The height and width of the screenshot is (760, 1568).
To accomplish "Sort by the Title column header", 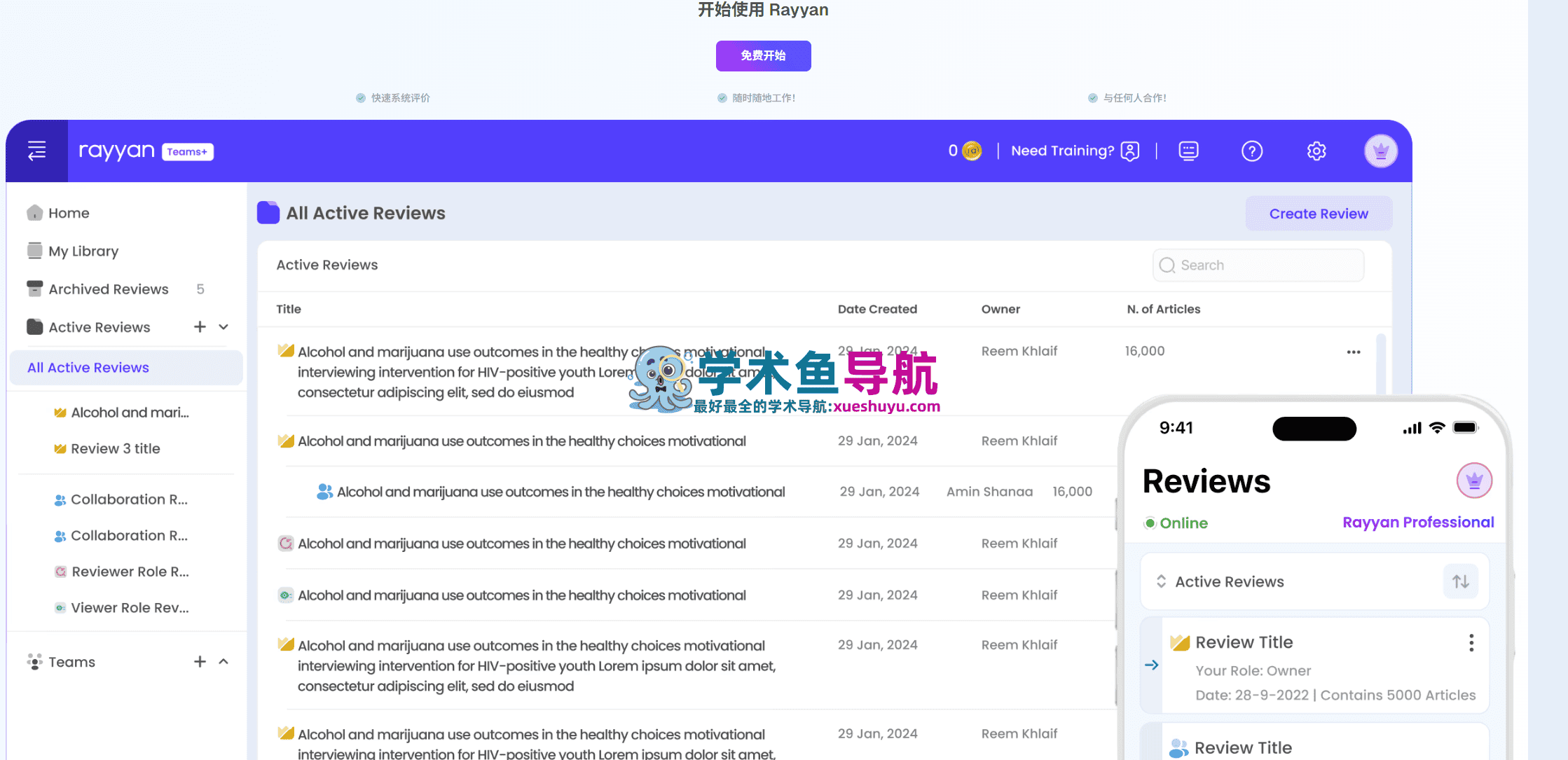I will [289, 309].
